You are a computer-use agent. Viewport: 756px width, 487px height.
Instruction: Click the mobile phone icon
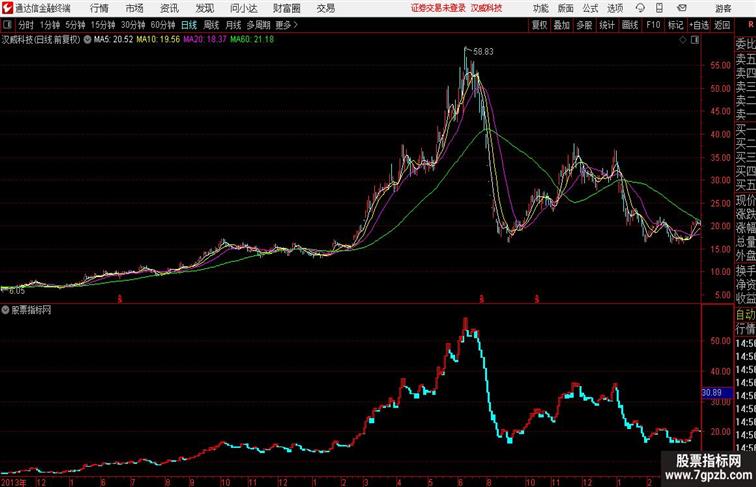660,8
